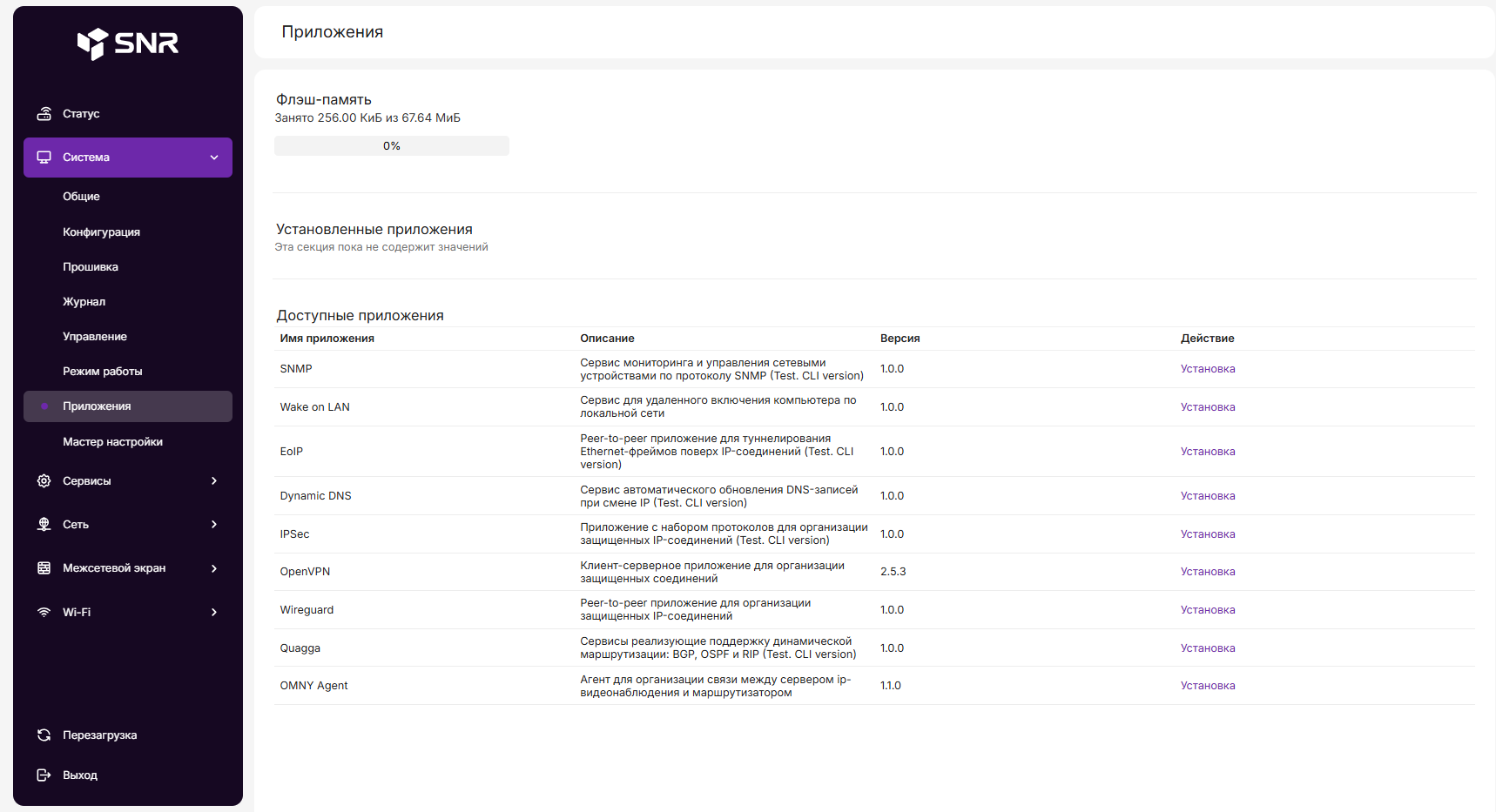Image resolution: width=1496 pixels, height=812 pixels.
Task: Click the flash memory usage bar
Action: point(392,146)
